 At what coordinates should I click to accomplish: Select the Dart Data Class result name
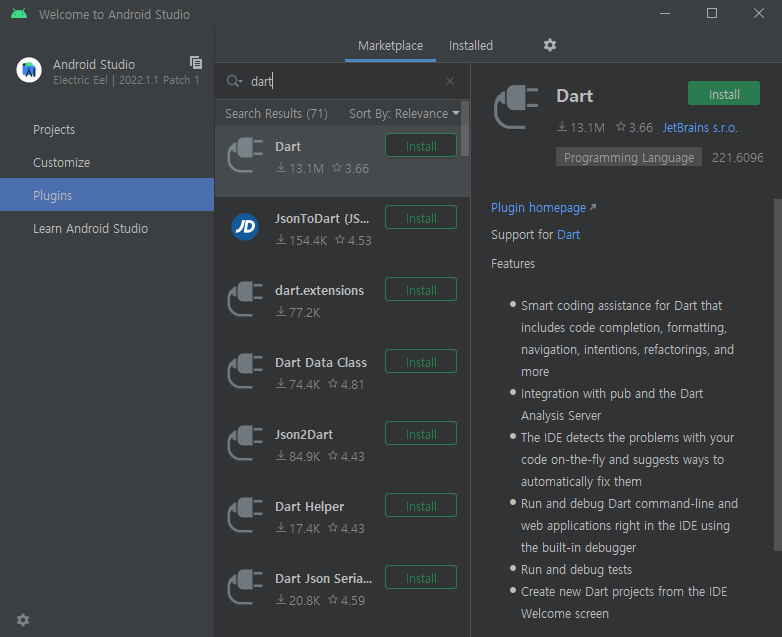(x=321, y=363)
